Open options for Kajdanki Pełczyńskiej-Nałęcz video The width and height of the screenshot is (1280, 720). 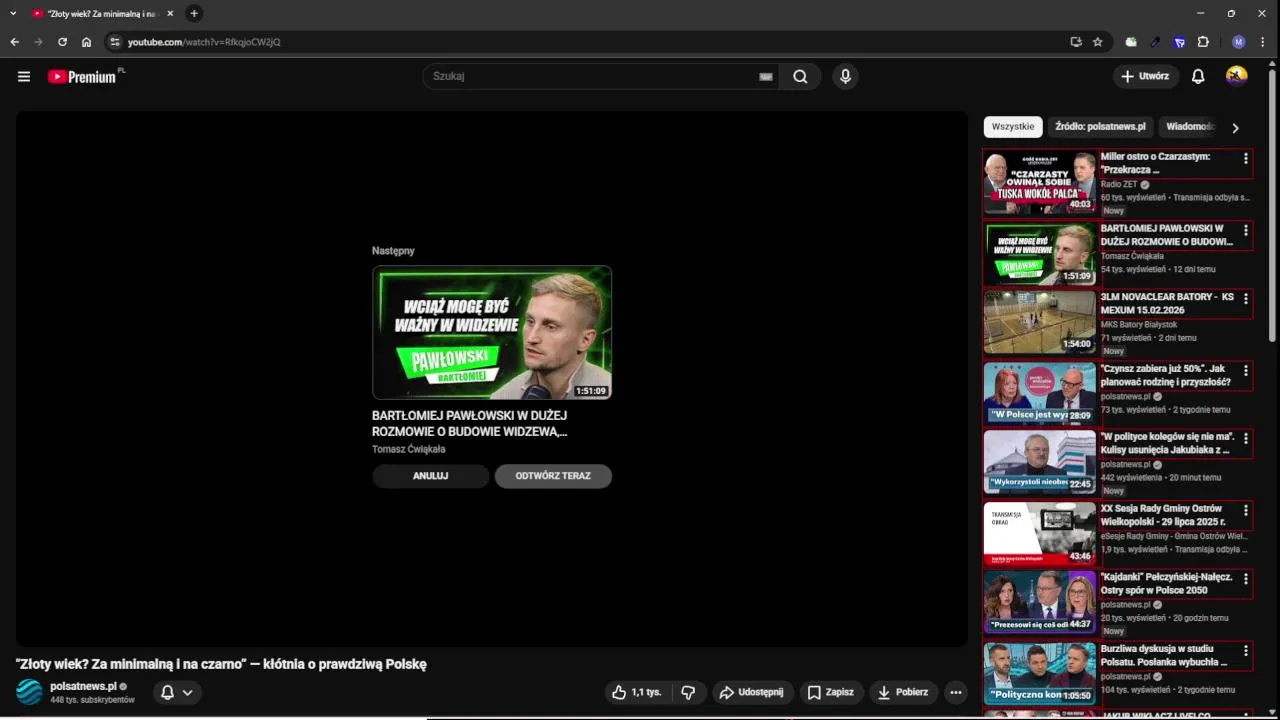click(x=1246, y=579)
